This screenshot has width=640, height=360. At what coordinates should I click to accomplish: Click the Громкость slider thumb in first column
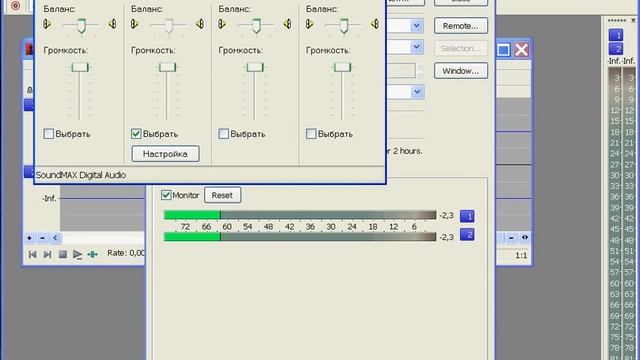coord(80,67)
